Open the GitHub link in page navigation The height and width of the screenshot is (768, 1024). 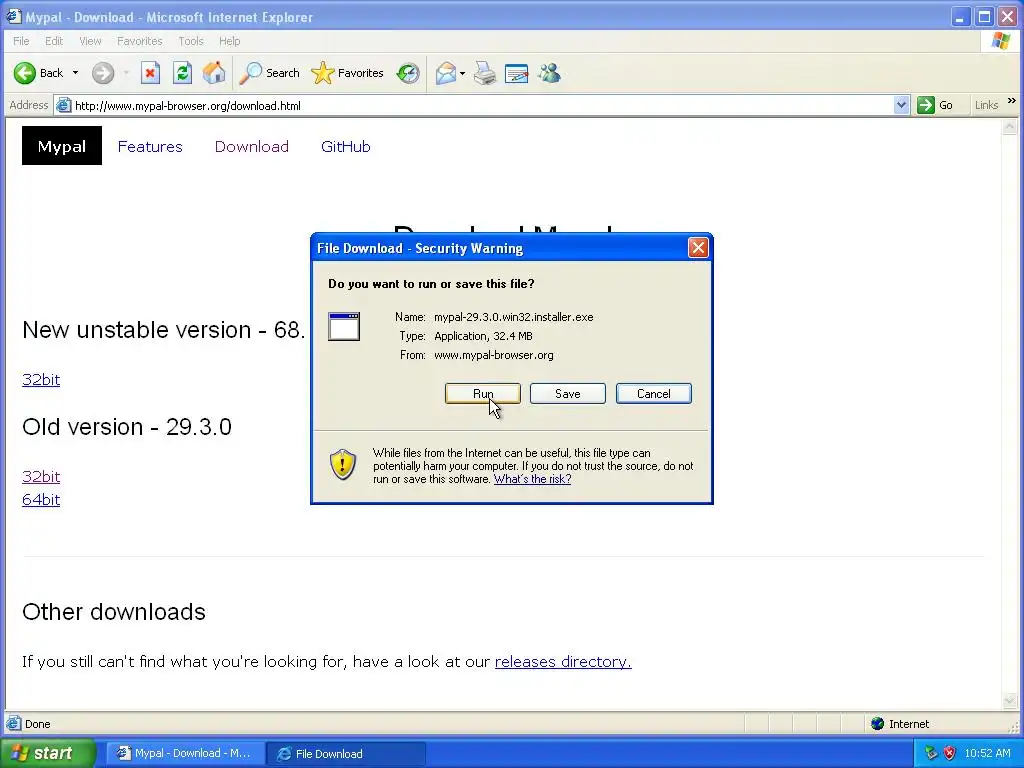point(345,147)
